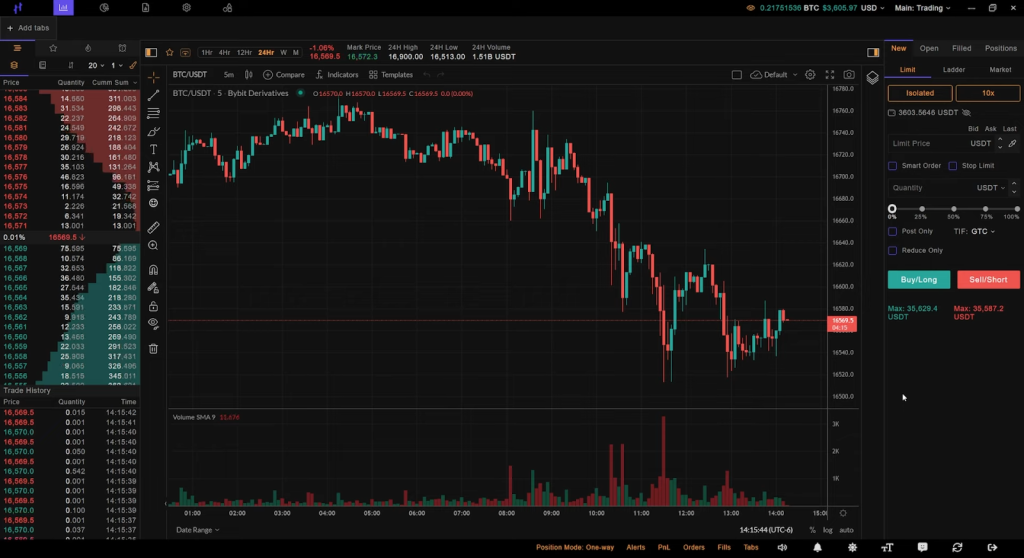Open the document report icon in top bar
This screenshot has width=1024, height=558.
click(x=146, y=8)
